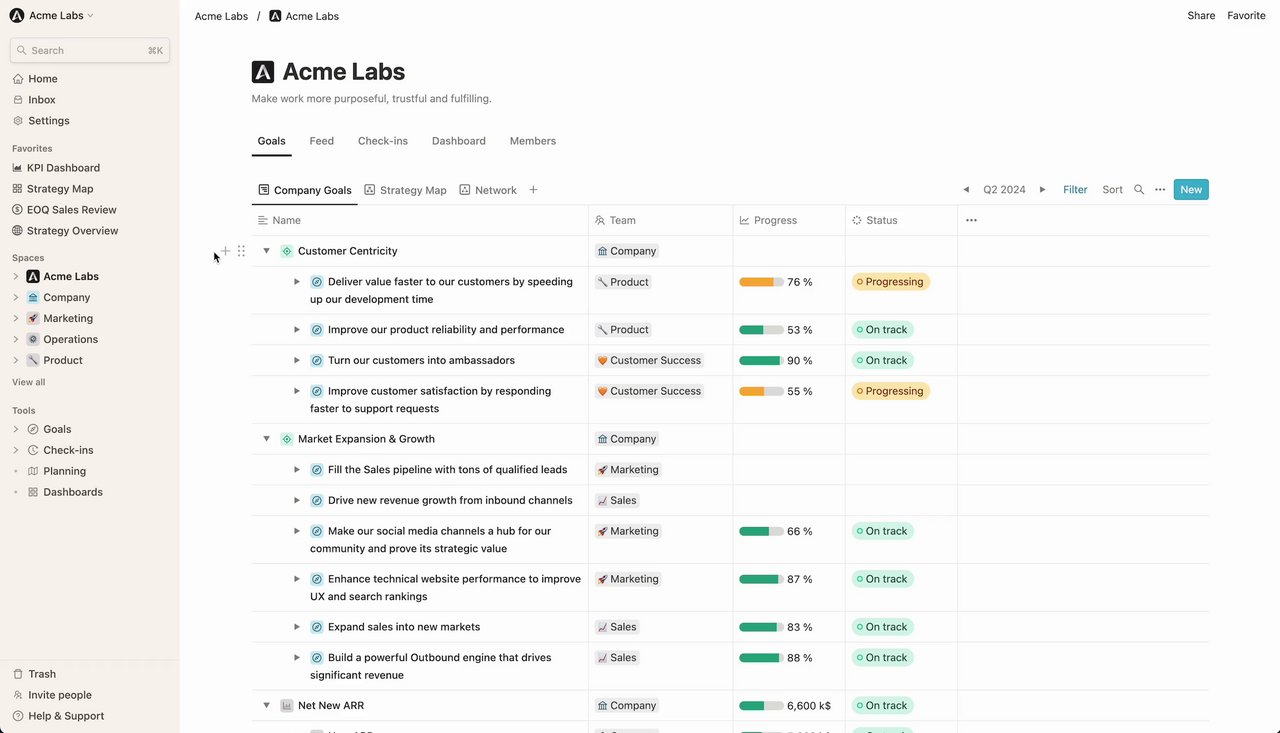
Task: Open the Trash icon in sidebar
Action: click(x=18, y=674)
